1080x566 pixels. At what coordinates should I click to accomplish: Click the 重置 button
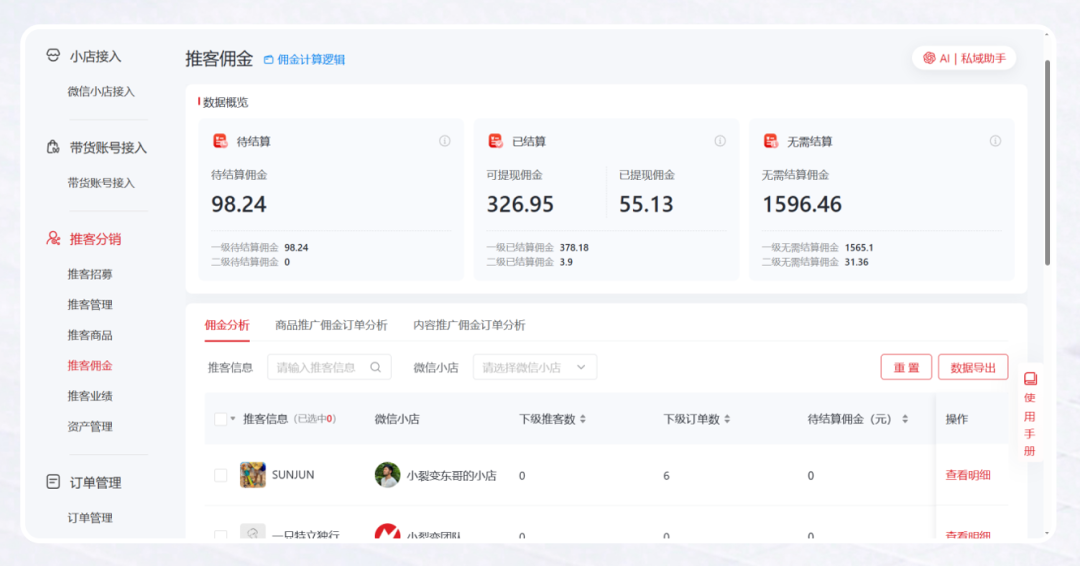coord(906,367)
